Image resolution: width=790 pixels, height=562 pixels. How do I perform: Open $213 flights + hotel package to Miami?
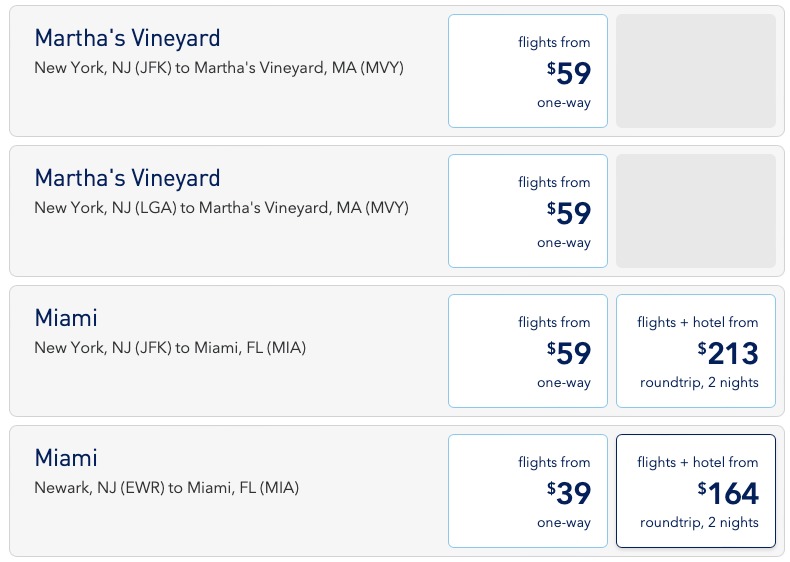[x=696, y=351]
